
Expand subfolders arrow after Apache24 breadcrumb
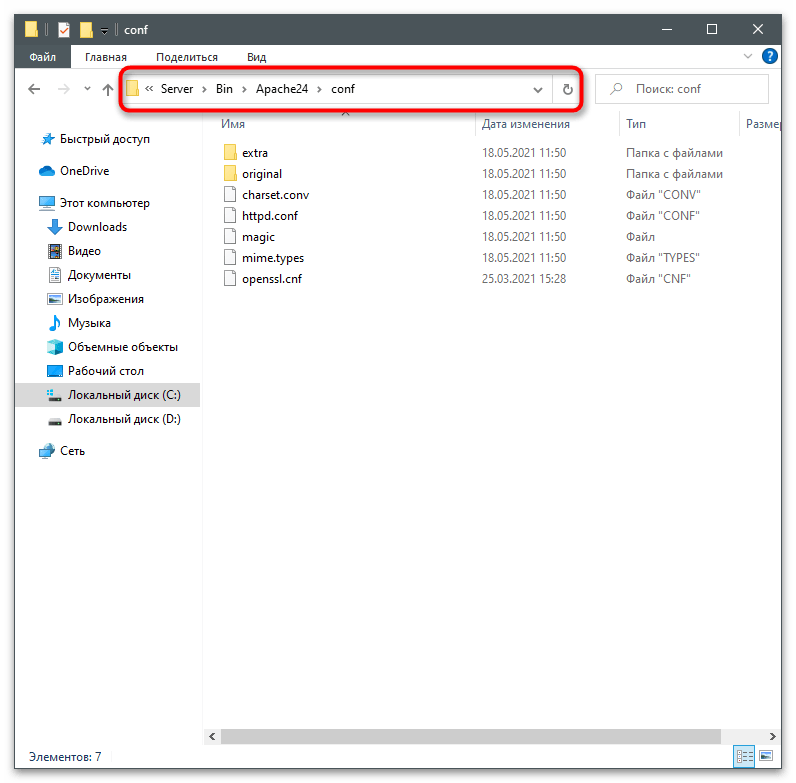[x=319, y=90]
